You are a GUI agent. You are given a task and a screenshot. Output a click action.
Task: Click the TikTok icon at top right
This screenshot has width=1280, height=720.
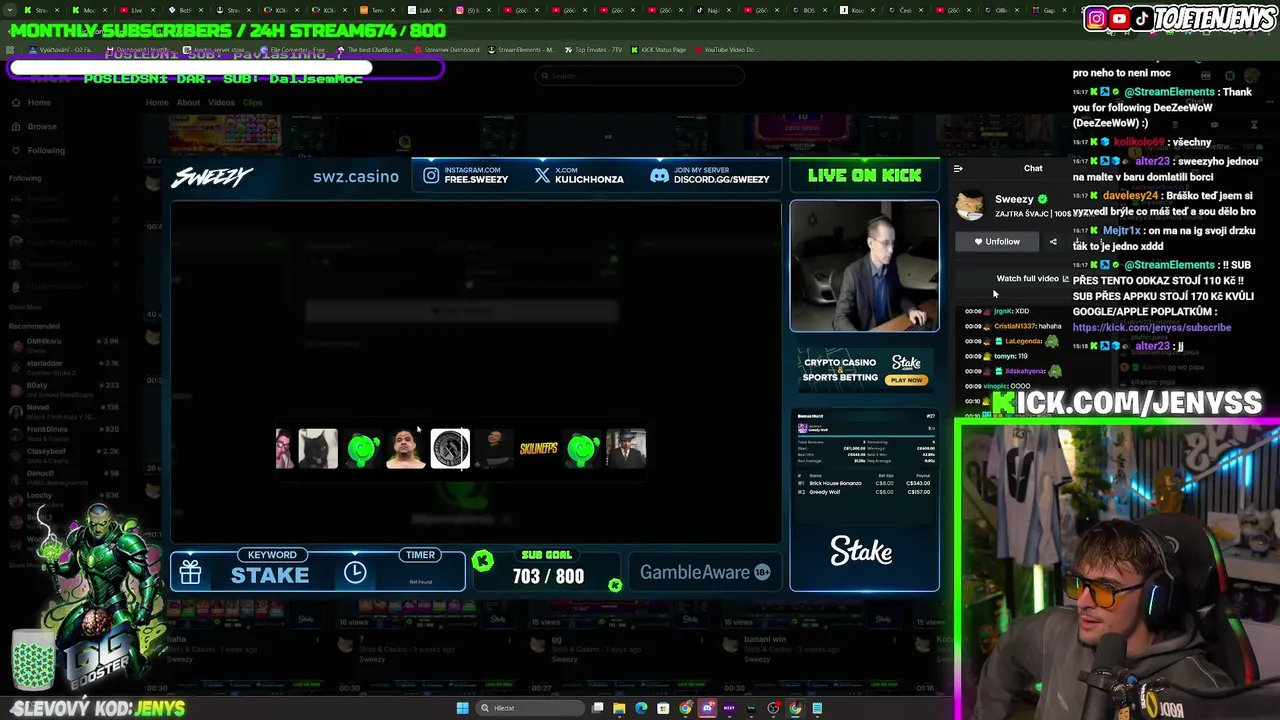pyautogui.click(x=1141, y=18)
